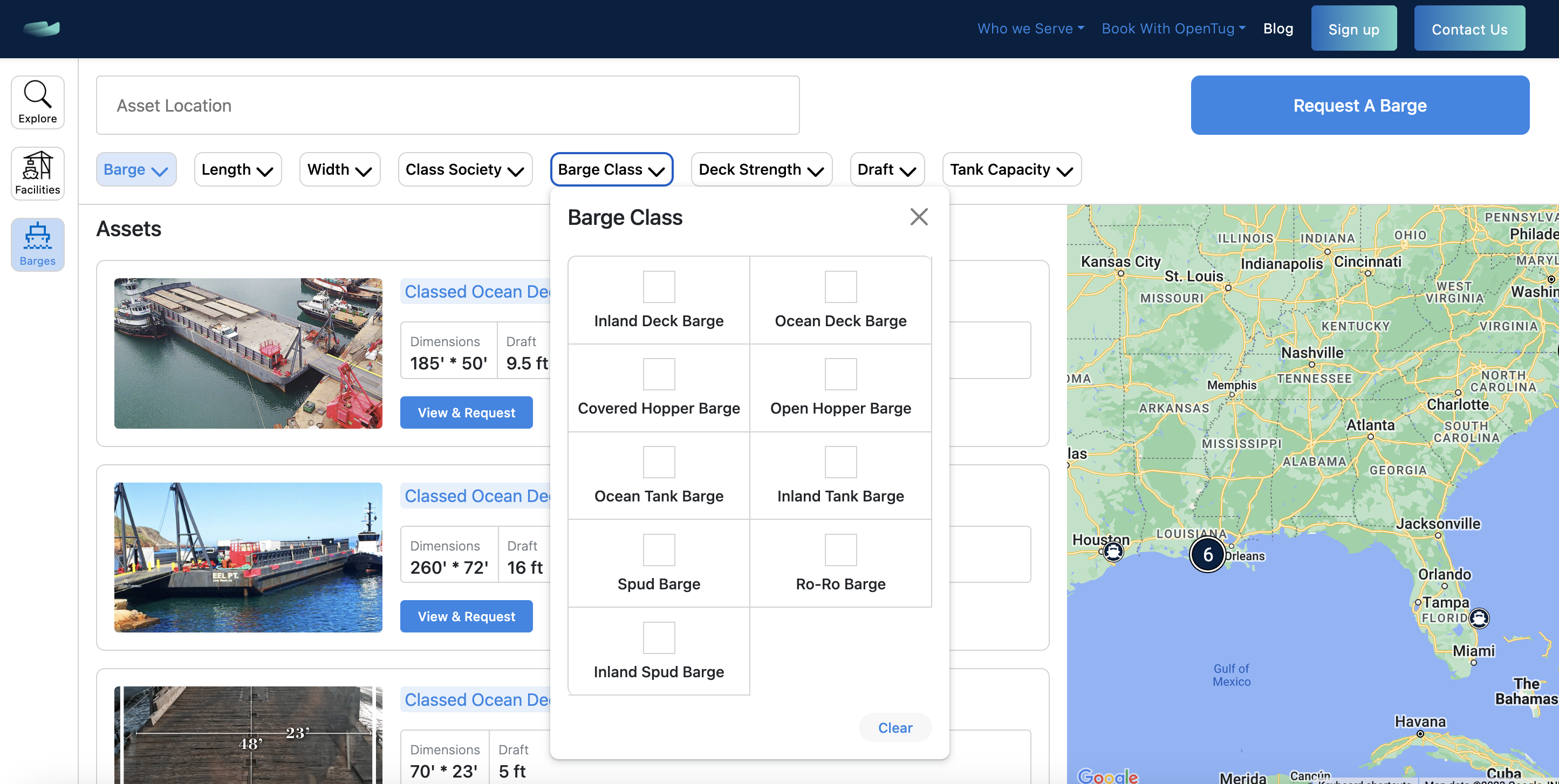This screenshot has height=784, width=1559.
Task: Click the OpenTug logo in the navbar
Action: (x=41, y=28)
